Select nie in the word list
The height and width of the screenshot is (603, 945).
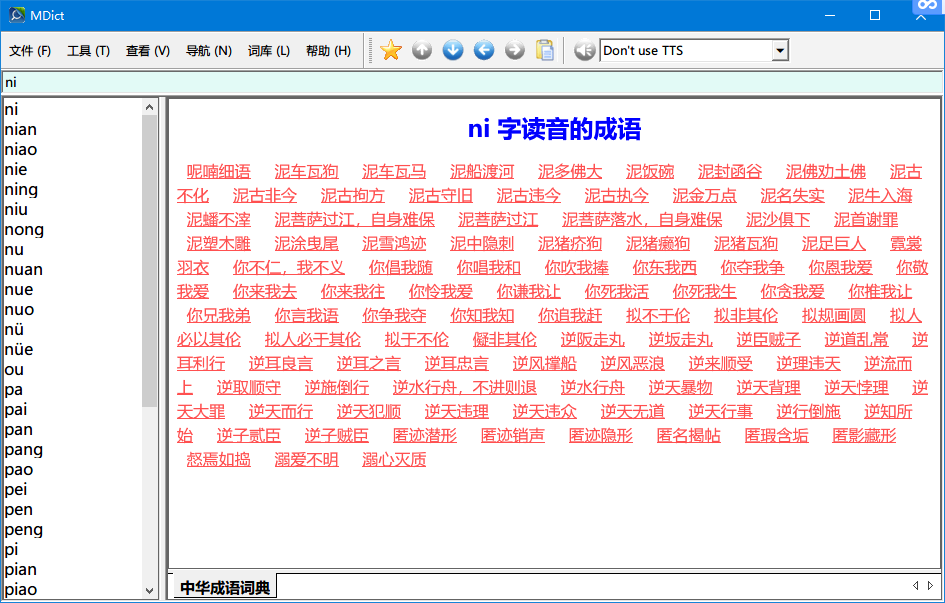16,169
